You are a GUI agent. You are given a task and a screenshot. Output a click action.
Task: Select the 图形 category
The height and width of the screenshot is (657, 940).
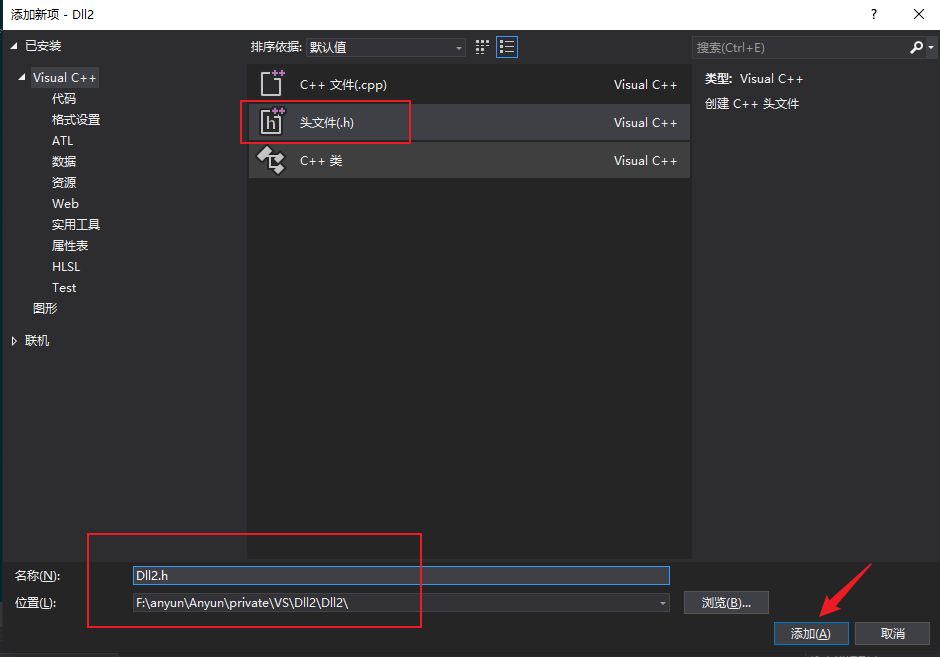pyautogui.click(x=45, y=309)
